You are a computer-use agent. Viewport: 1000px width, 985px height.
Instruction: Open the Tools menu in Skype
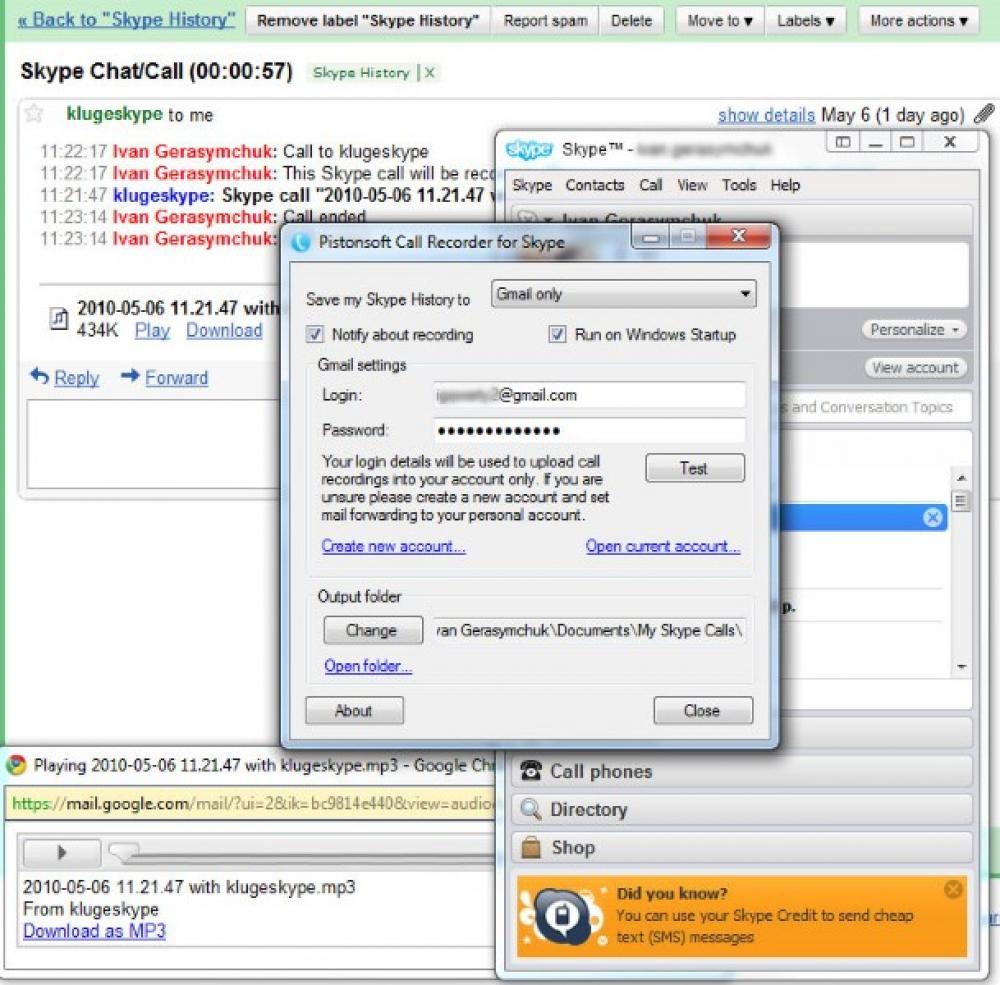coord(739,185)
